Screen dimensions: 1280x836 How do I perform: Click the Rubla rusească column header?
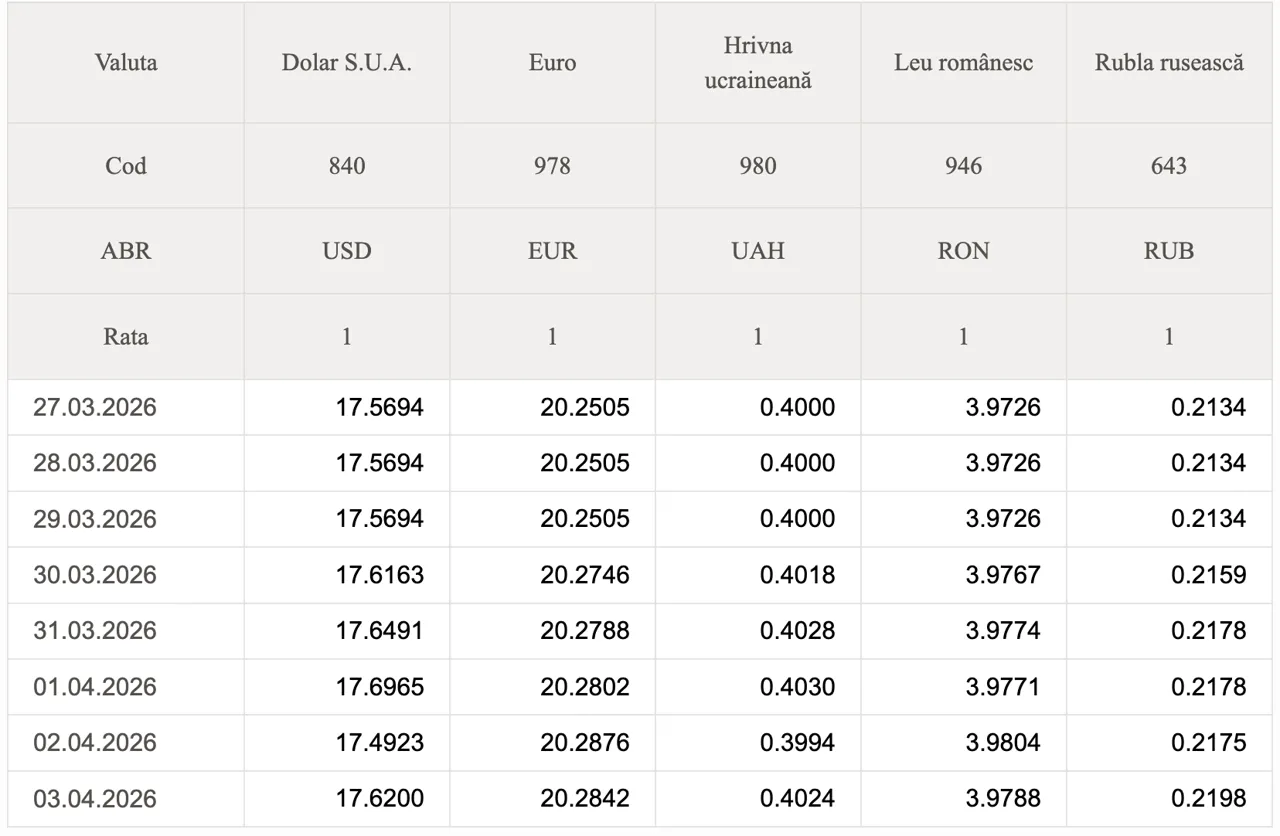[x=1169, y=63]
